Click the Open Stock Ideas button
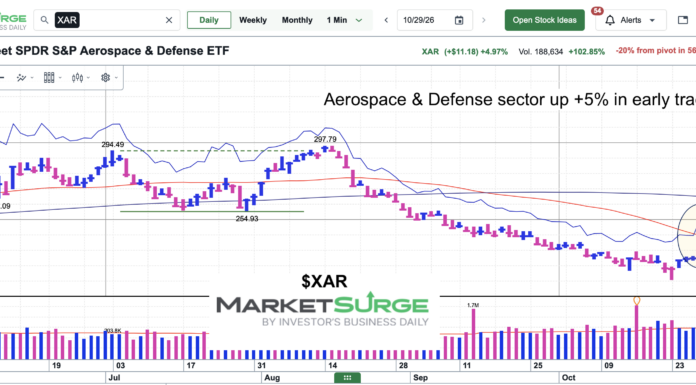The image size is (696, 385). 545,20
